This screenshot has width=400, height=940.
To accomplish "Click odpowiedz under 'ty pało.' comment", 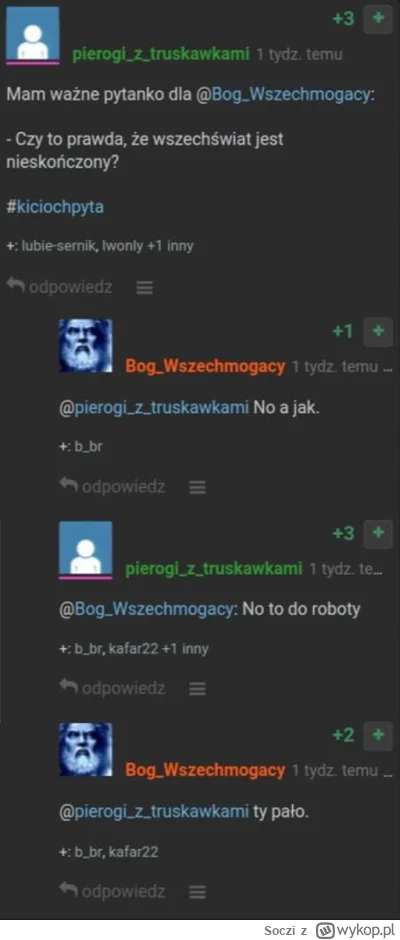I will [112, 891].
